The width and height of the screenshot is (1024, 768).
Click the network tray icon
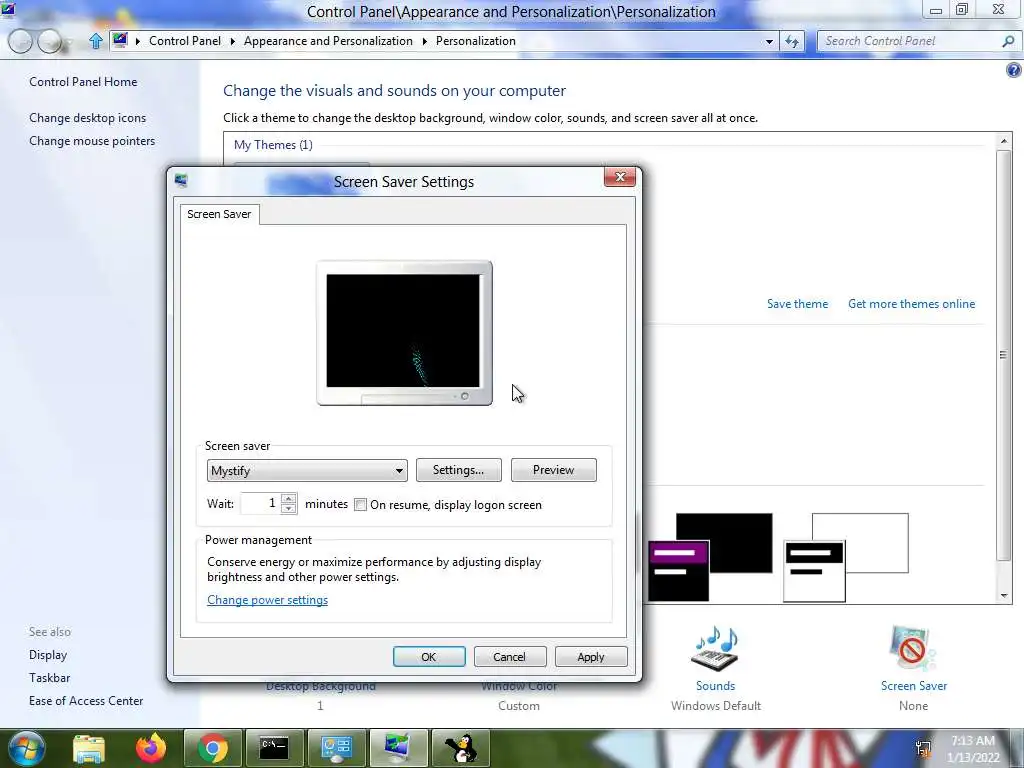click(923, 748)
